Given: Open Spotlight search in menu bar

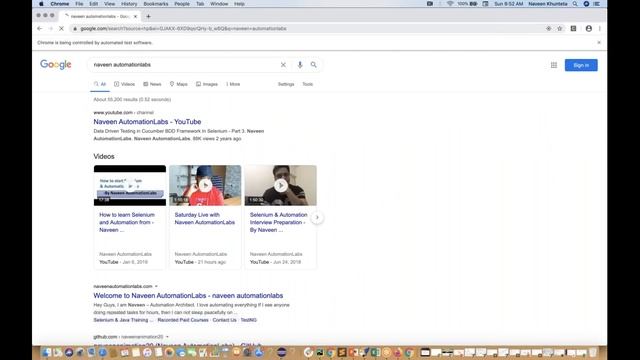Looking at the screenshot, I should tap(575, 4).
